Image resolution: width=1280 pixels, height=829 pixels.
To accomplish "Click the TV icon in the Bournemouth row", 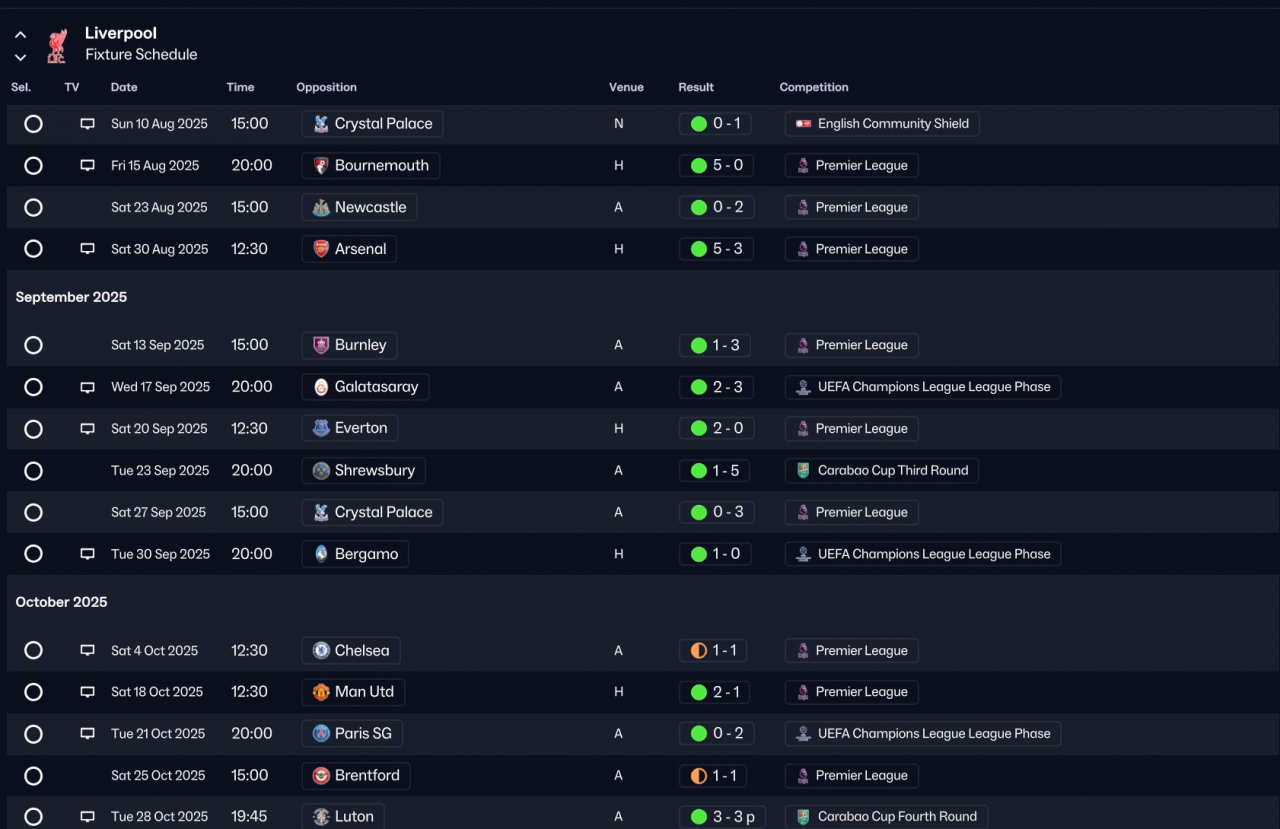I will [88, 166].
